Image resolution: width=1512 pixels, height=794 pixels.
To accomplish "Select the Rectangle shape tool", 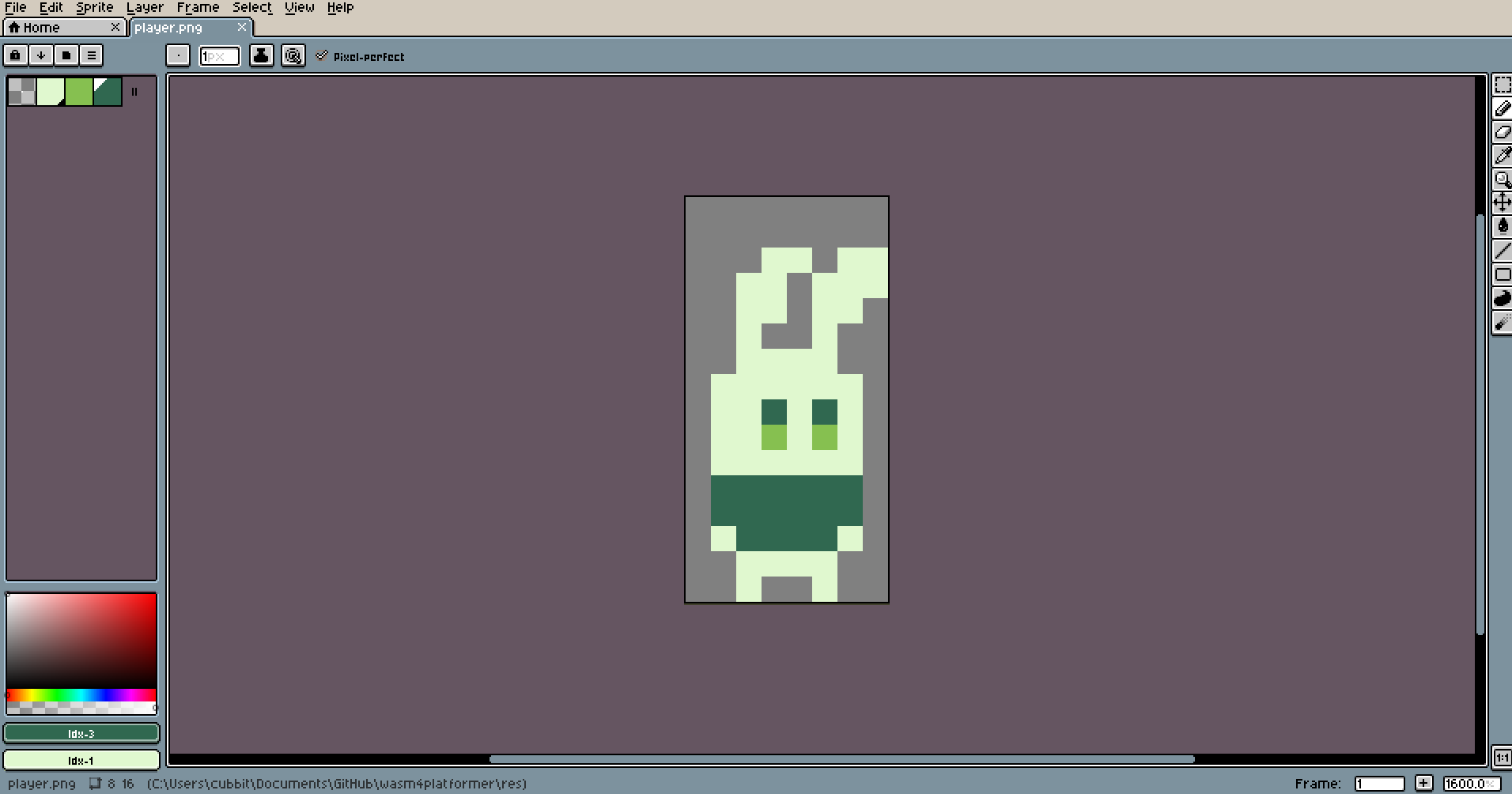I will click(1503, 274).
